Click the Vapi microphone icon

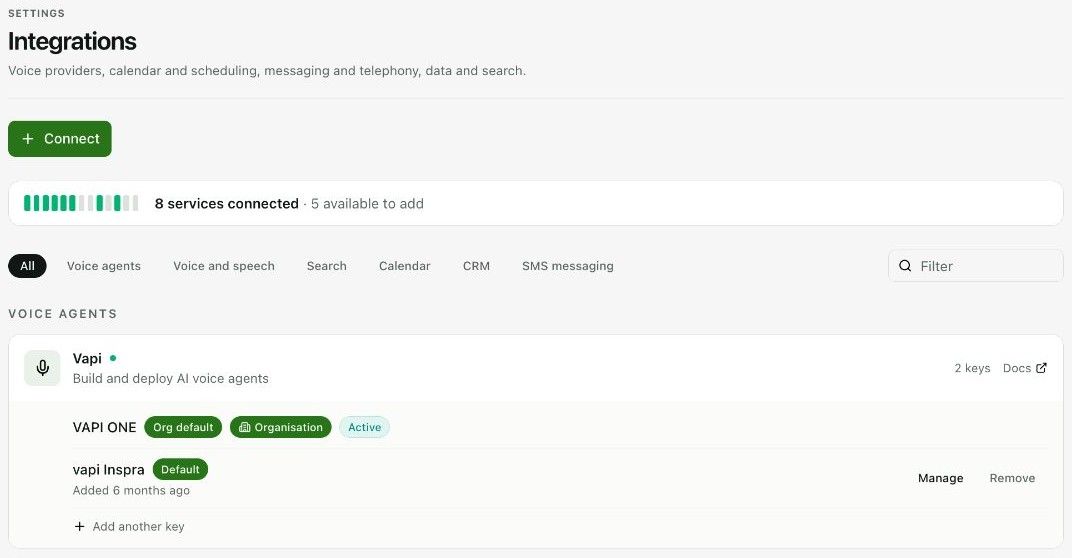[42, 368]
